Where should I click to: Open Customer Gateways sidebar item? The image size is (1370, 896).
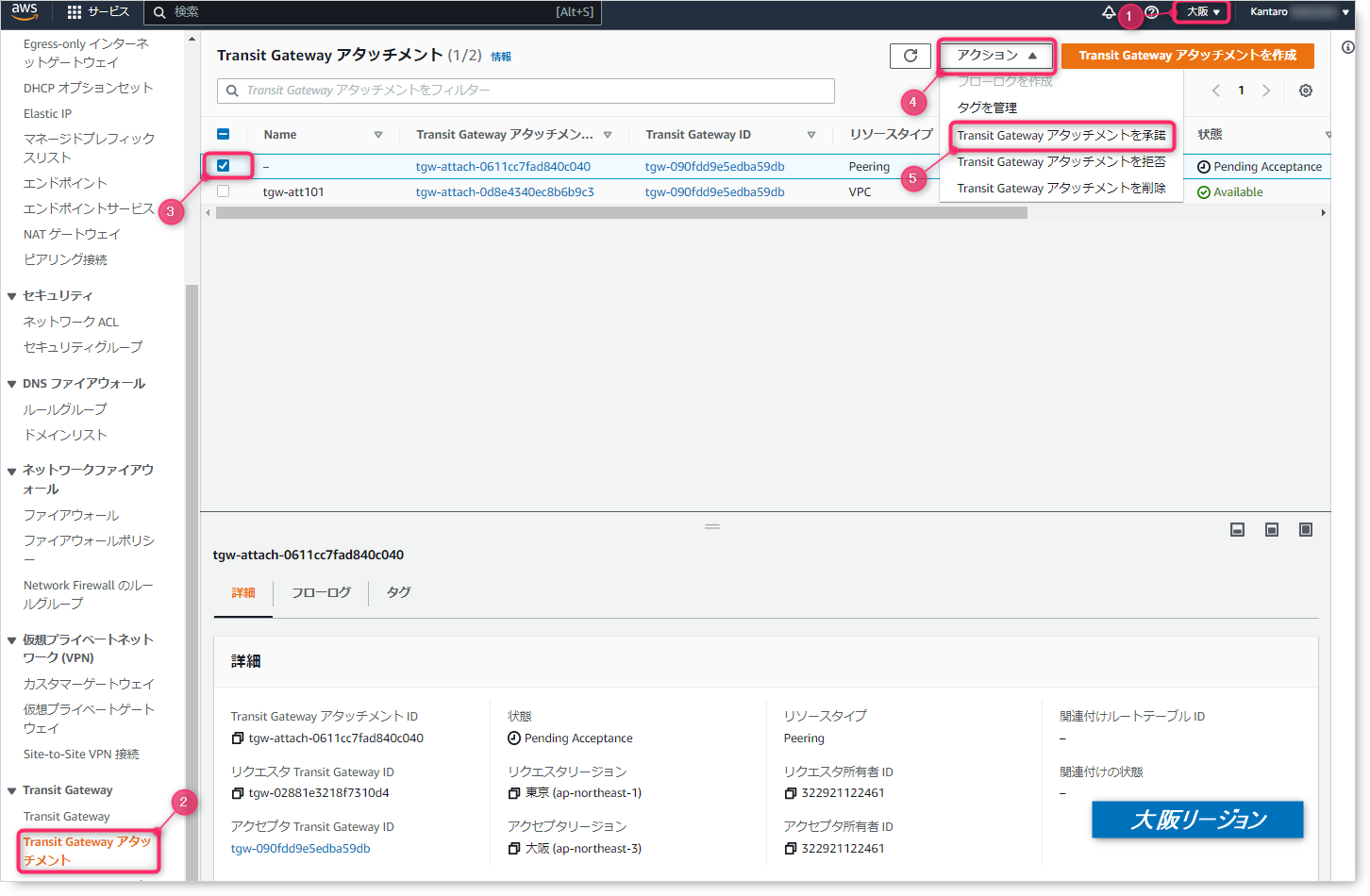coord(89,684)
